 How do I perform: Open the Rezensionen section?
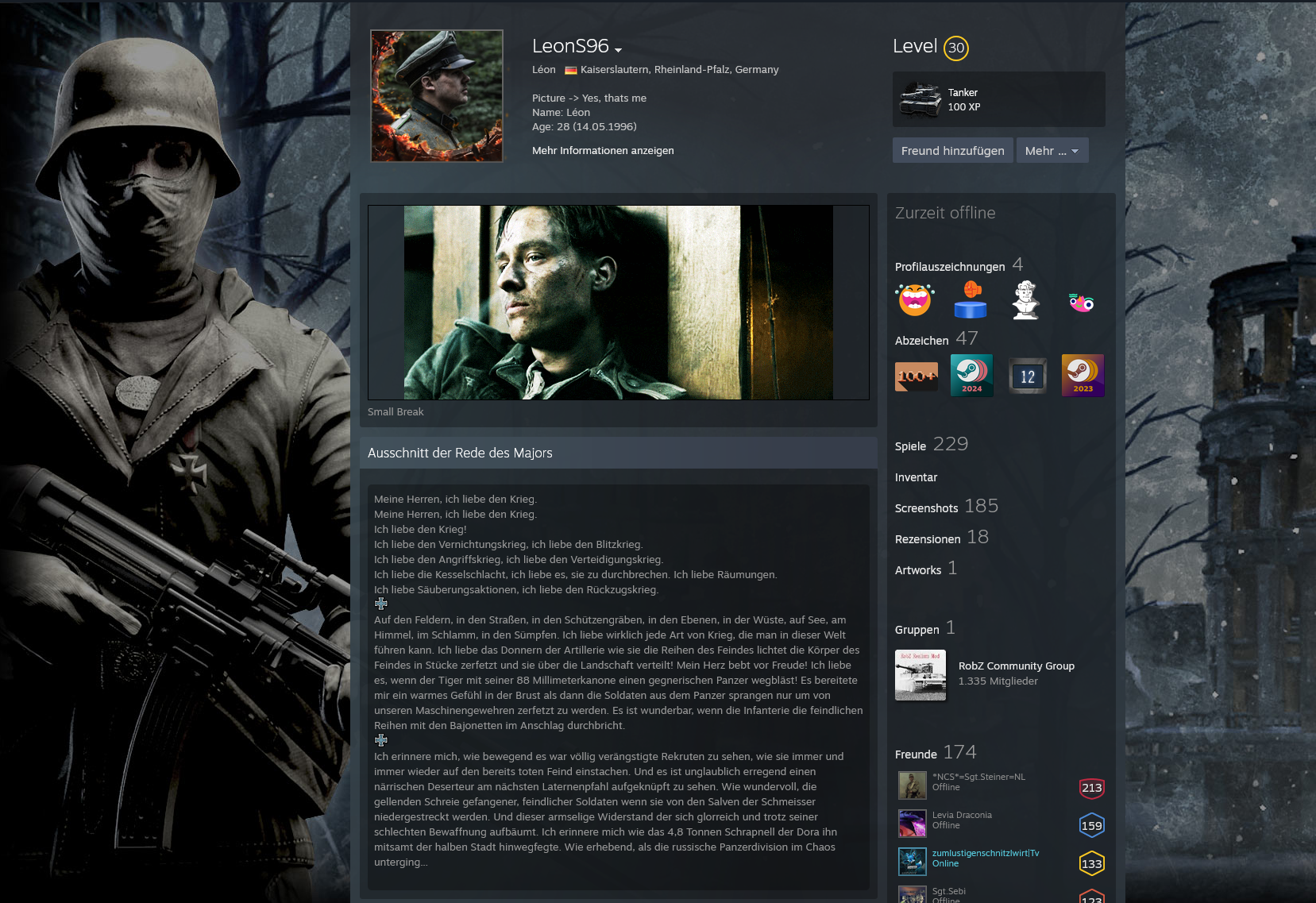[x=928, y=539]
